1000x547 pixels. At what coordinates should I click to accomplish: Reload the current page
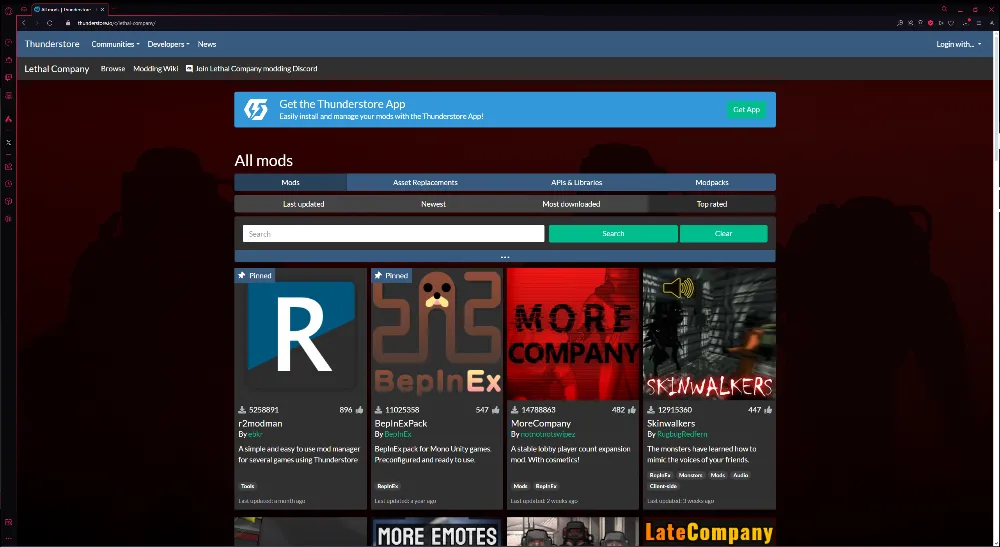(x=49, y=23)
